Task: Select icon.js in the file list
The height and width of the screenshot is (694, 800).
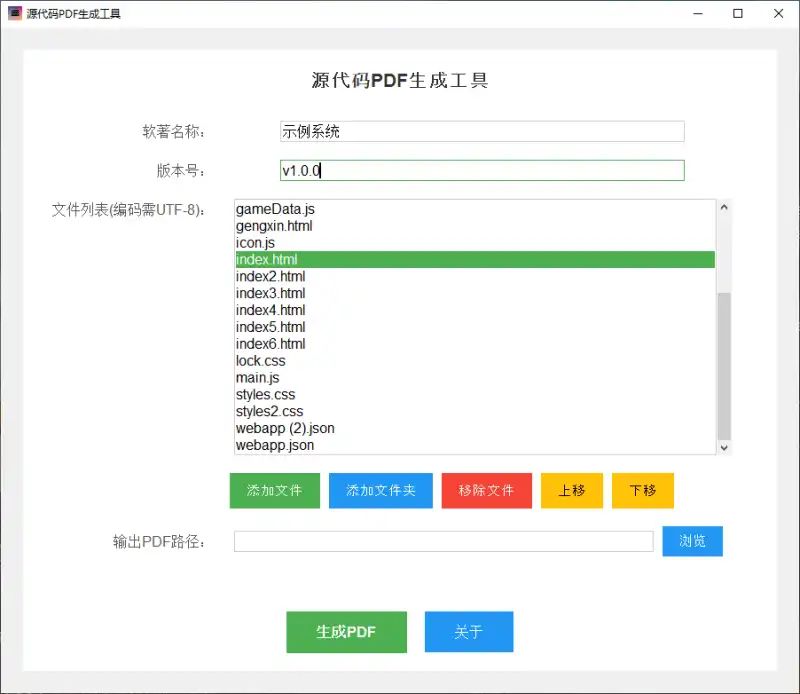Action: point(475,243)
